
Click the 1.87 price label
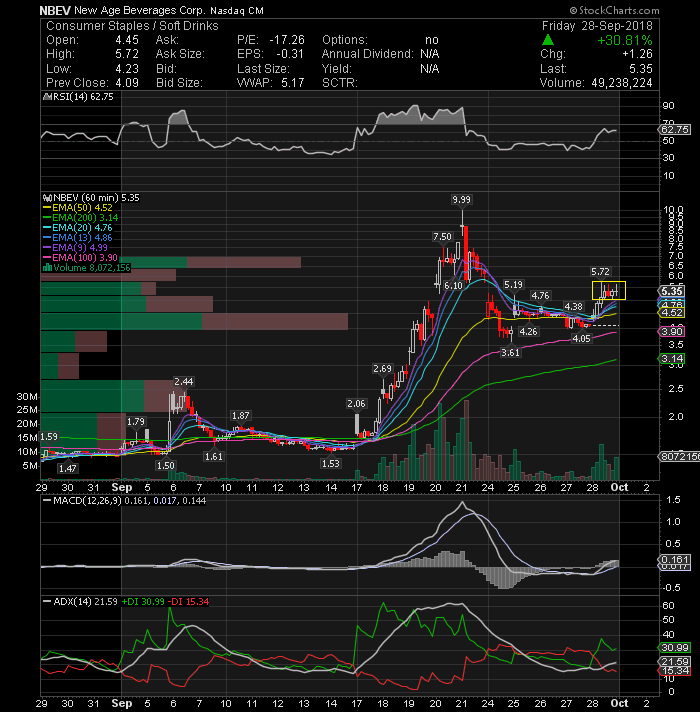tap(241, 415)
